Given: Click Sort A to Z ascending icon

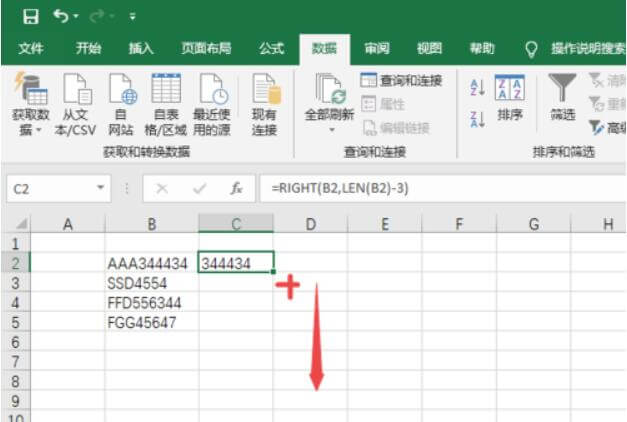Looking at the screenshot, I should coord(477,89).
